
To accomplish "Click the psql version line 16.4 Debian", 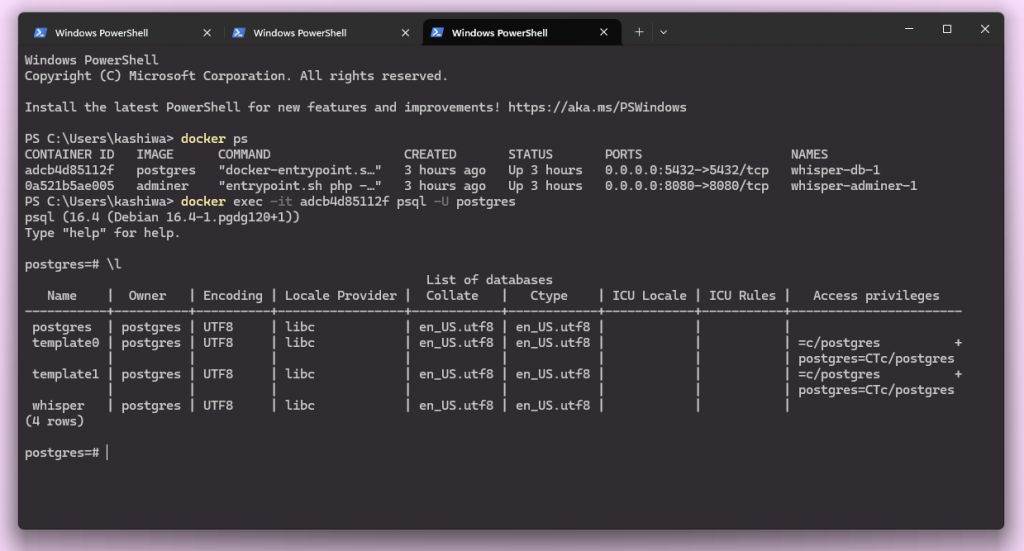I will click(162, 217).
